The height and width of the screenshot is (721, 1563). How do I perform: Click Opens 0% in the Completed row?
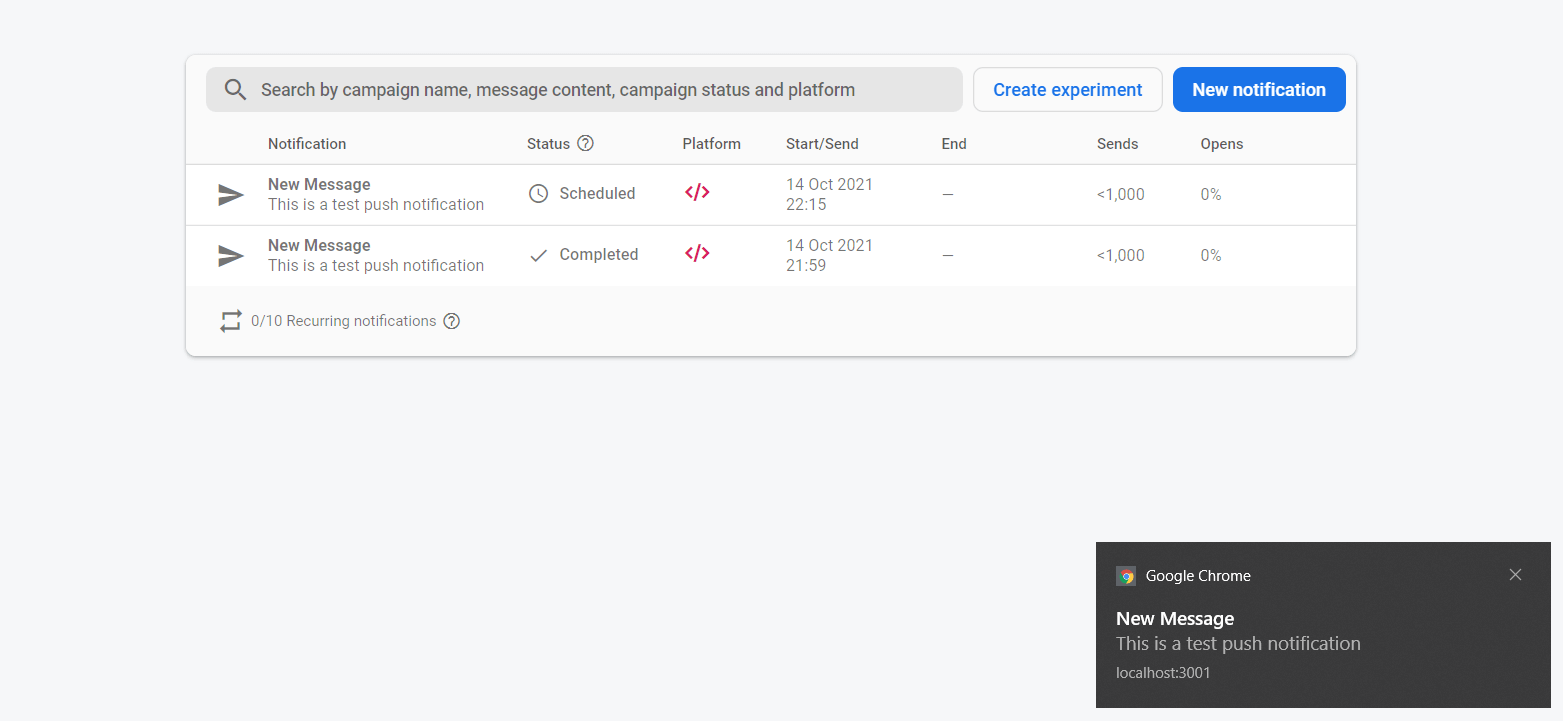(1211, 256)
